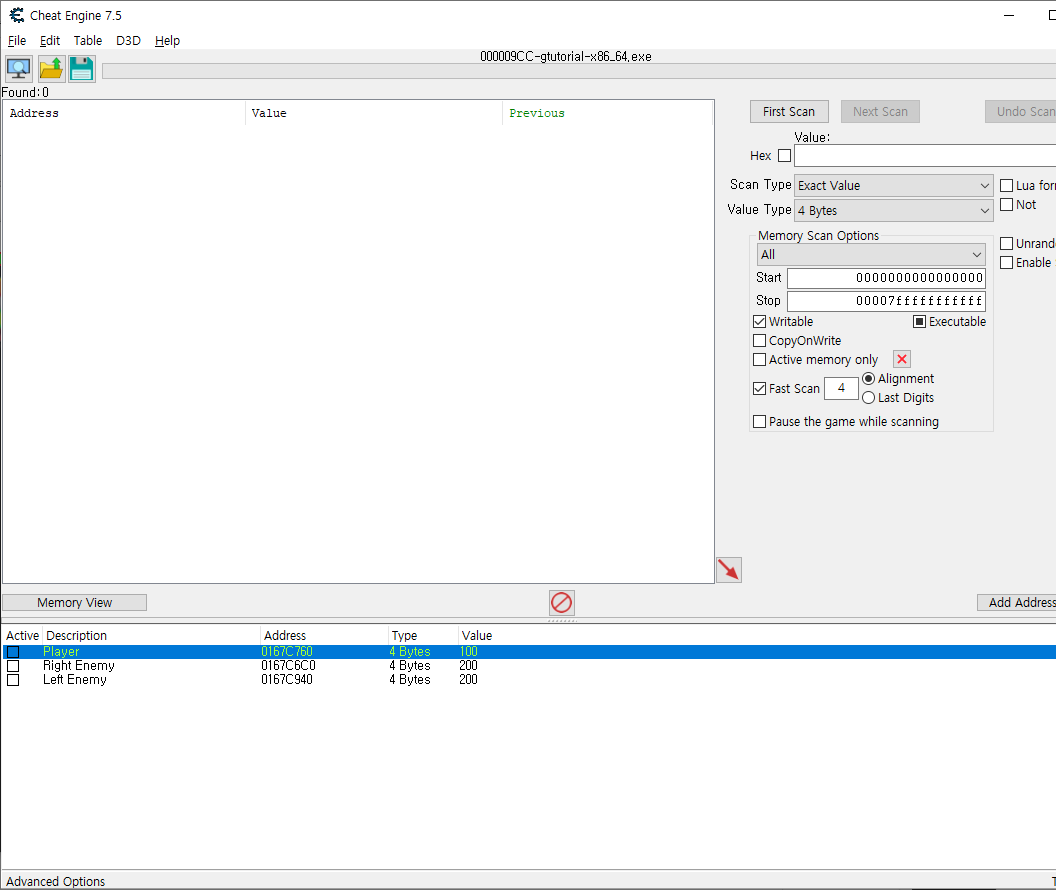Click the scan progress bar

point(579,71)
